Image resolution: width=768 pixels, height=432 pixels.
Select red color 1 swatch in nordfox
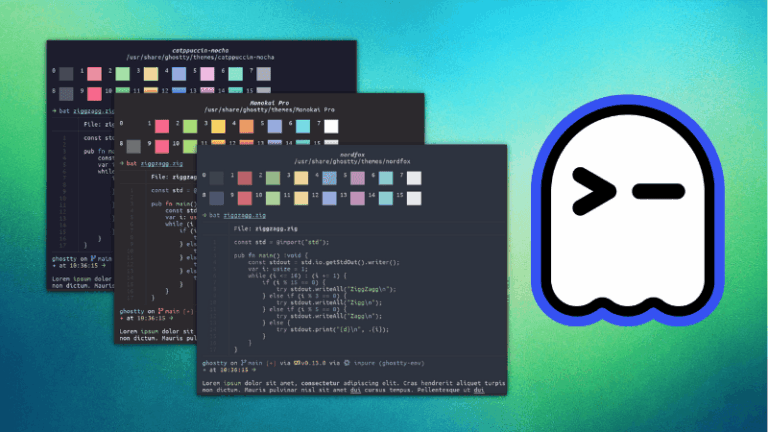coord(244,177)
